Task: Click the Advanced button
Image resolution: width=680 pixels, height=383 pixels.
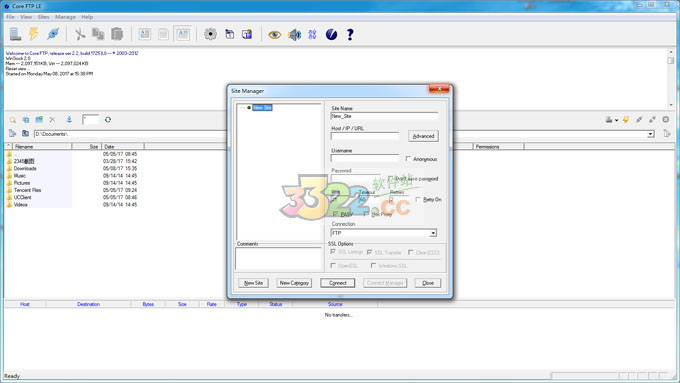Action: (x=423, y=136)
